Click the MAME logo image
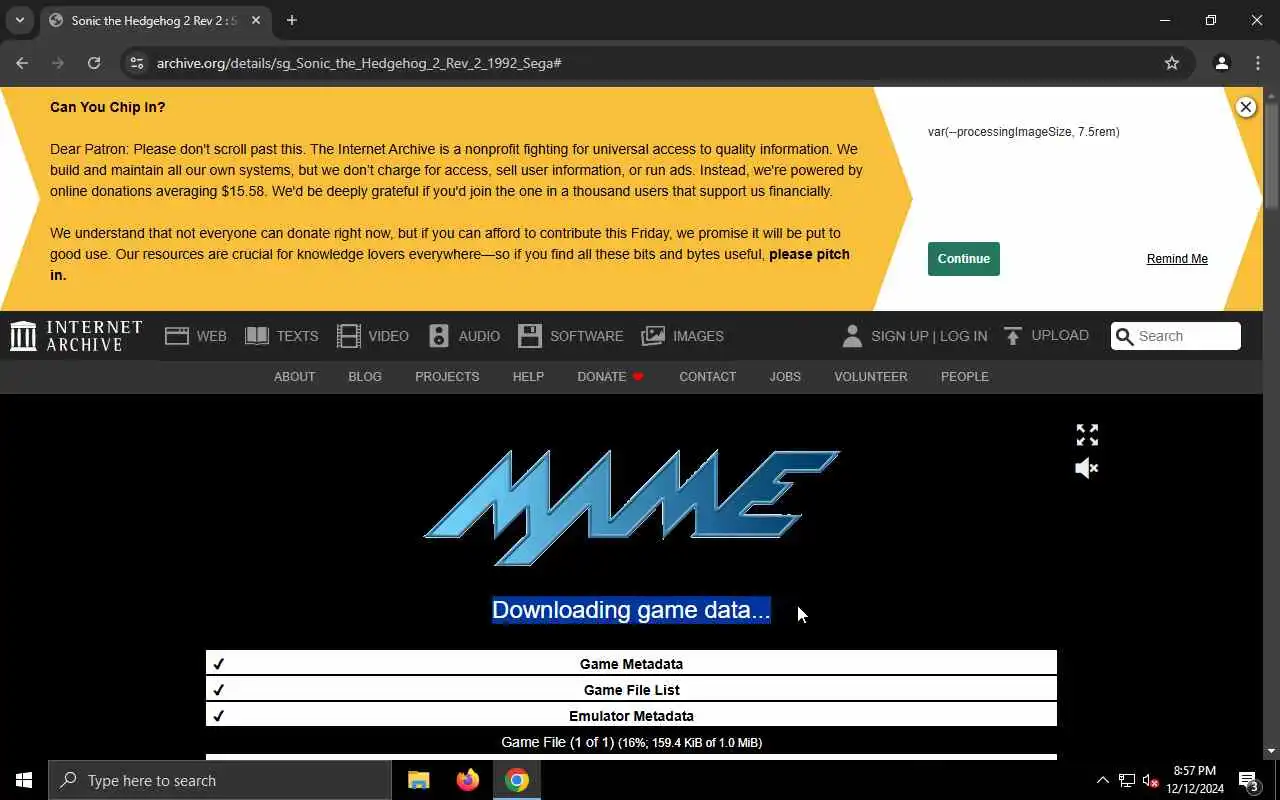1280x800 pixels. coord(631,508)
